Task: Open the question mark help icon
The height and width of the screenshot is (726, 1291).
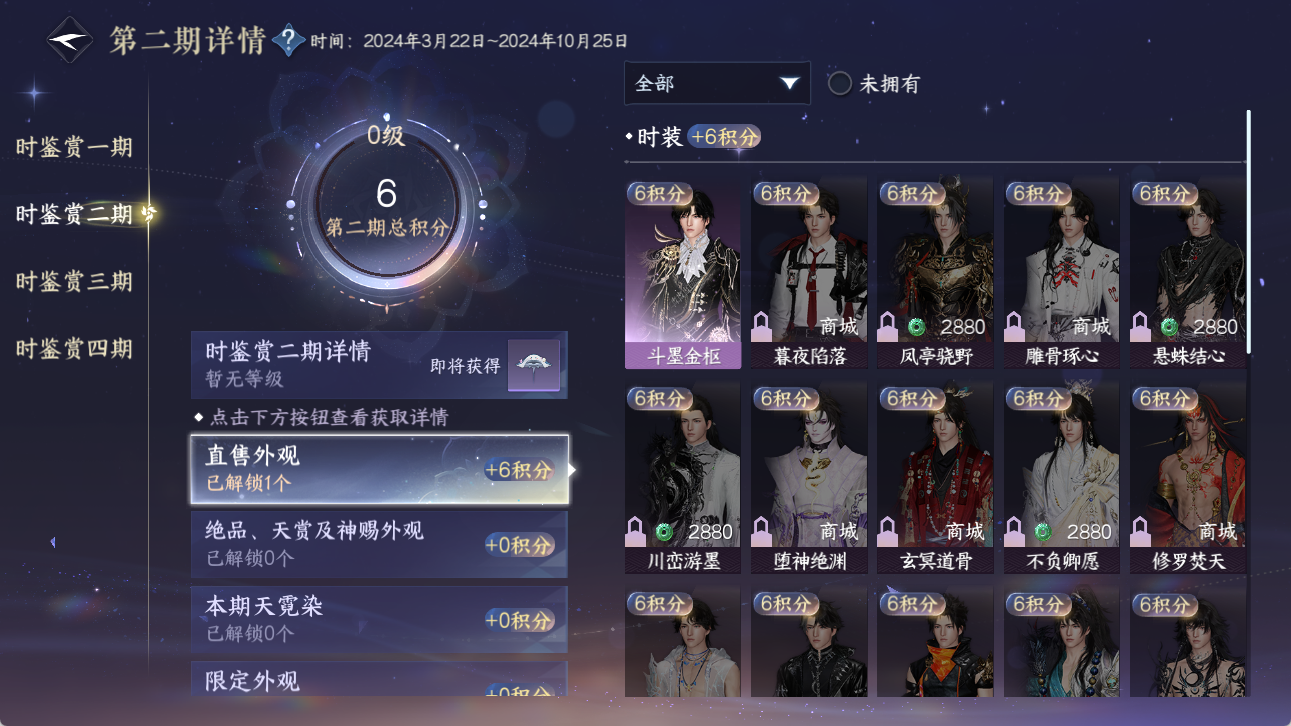Action: (288, 40)
